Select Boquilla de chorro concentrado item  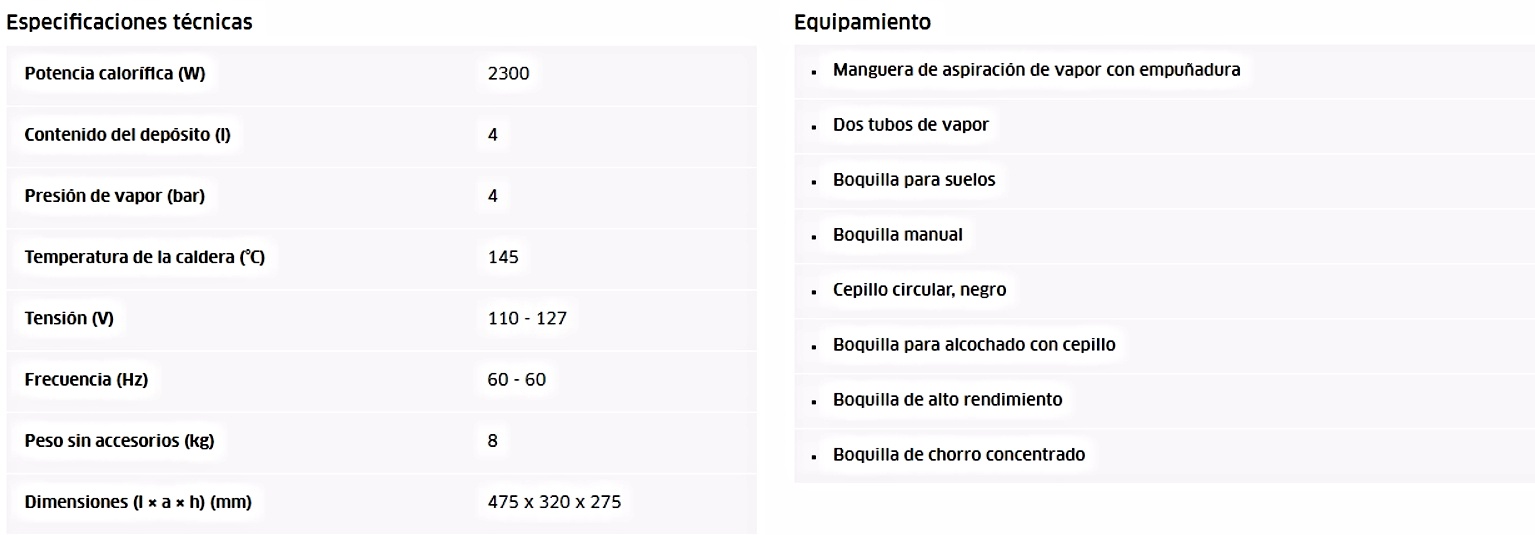tap(959, 455)
